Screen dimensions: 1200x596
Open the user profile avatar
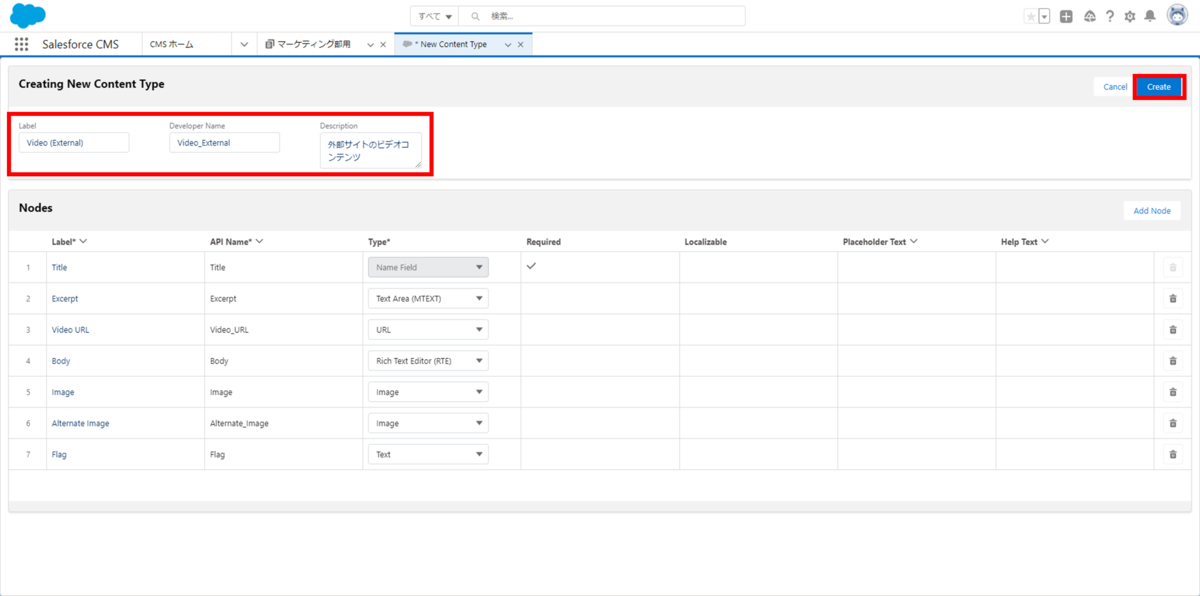pos(1177,16)
